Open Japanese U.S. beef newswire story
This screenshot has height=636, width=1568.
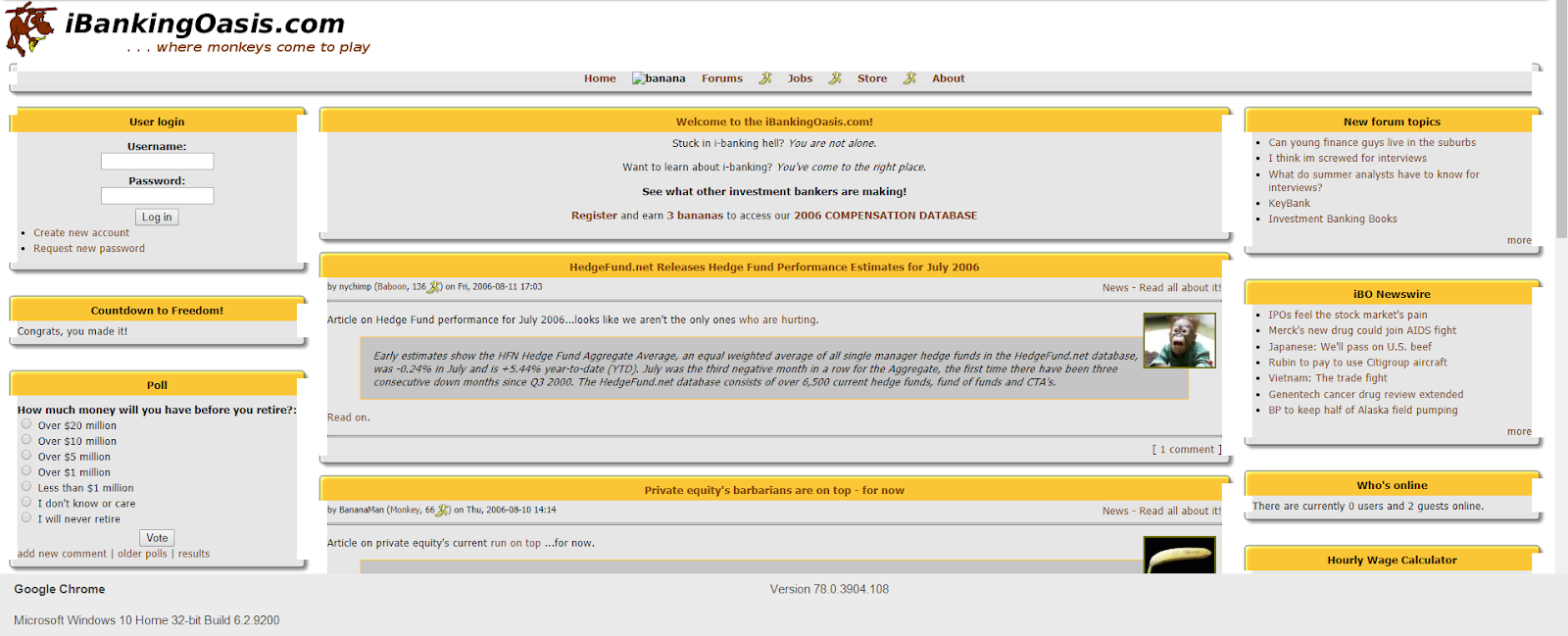pyautogui.click(x=1349, y=347)
